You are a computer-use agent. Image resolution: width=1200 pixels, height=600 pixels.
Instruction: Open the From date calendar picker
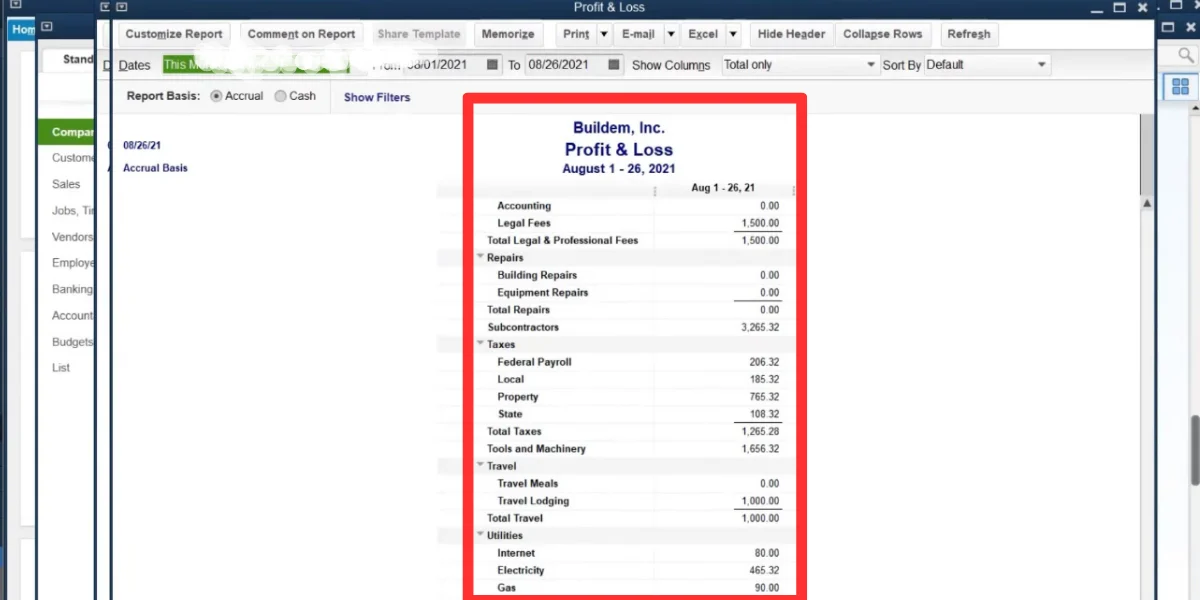pyautogui.click(x=492, y=65)
